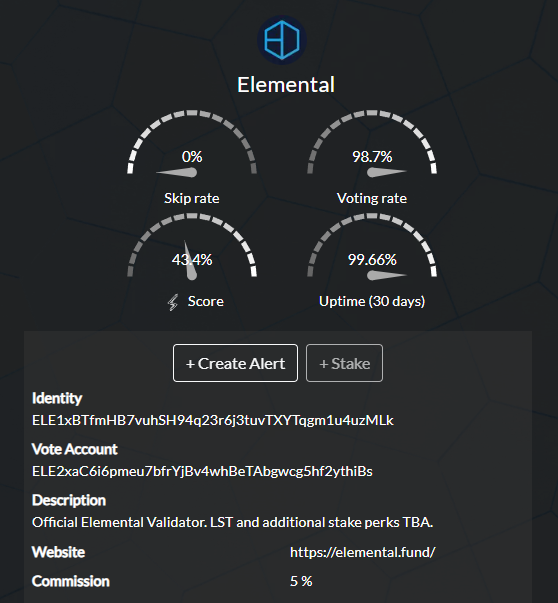Click the Voting rate gauge

tap(372, 144)
